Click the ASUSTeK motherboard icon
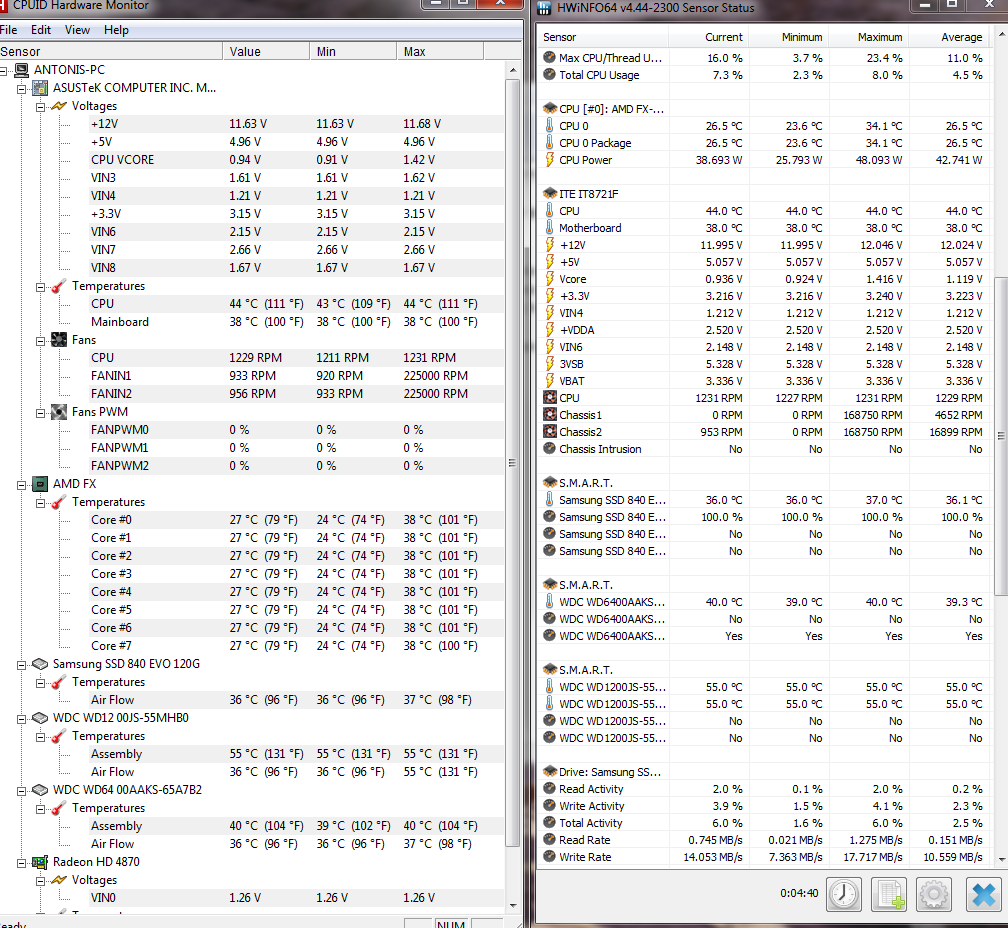The width and height of the screenshot is (1008, 928). click(x=40, y=87)
